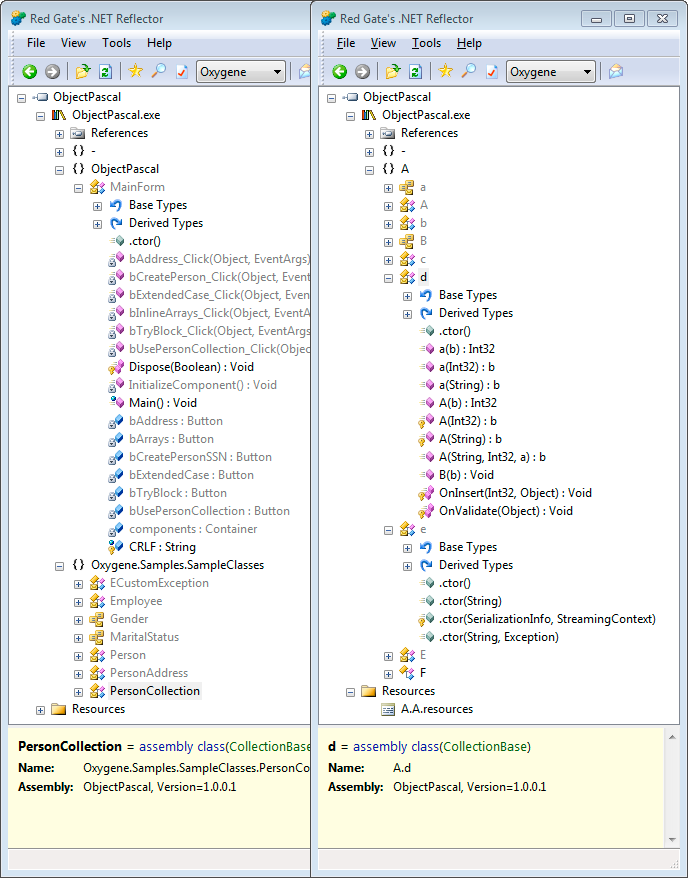Image resolution: width=688 pixels, height=878 pixels.
Task: Click the CRLF field icon
Action: (x=116, y=547)
